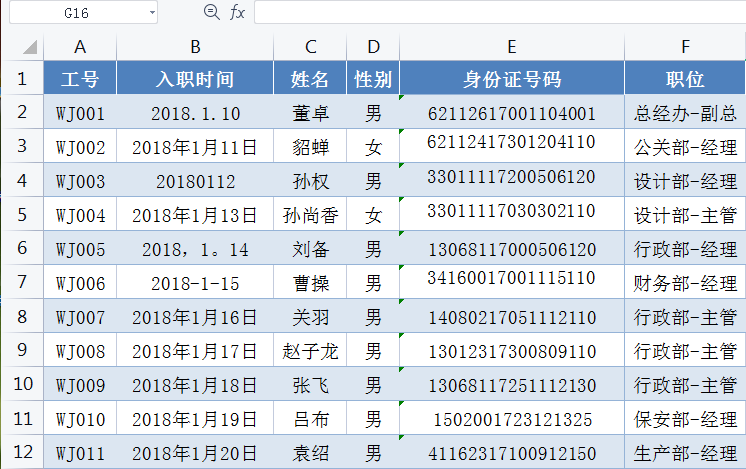Select name cell 赵子龙

click(310, 350)
